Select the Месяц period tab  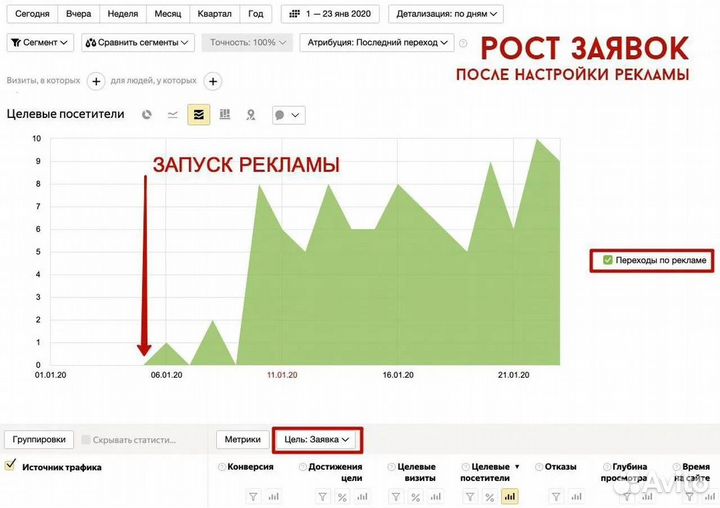point(168,14)
